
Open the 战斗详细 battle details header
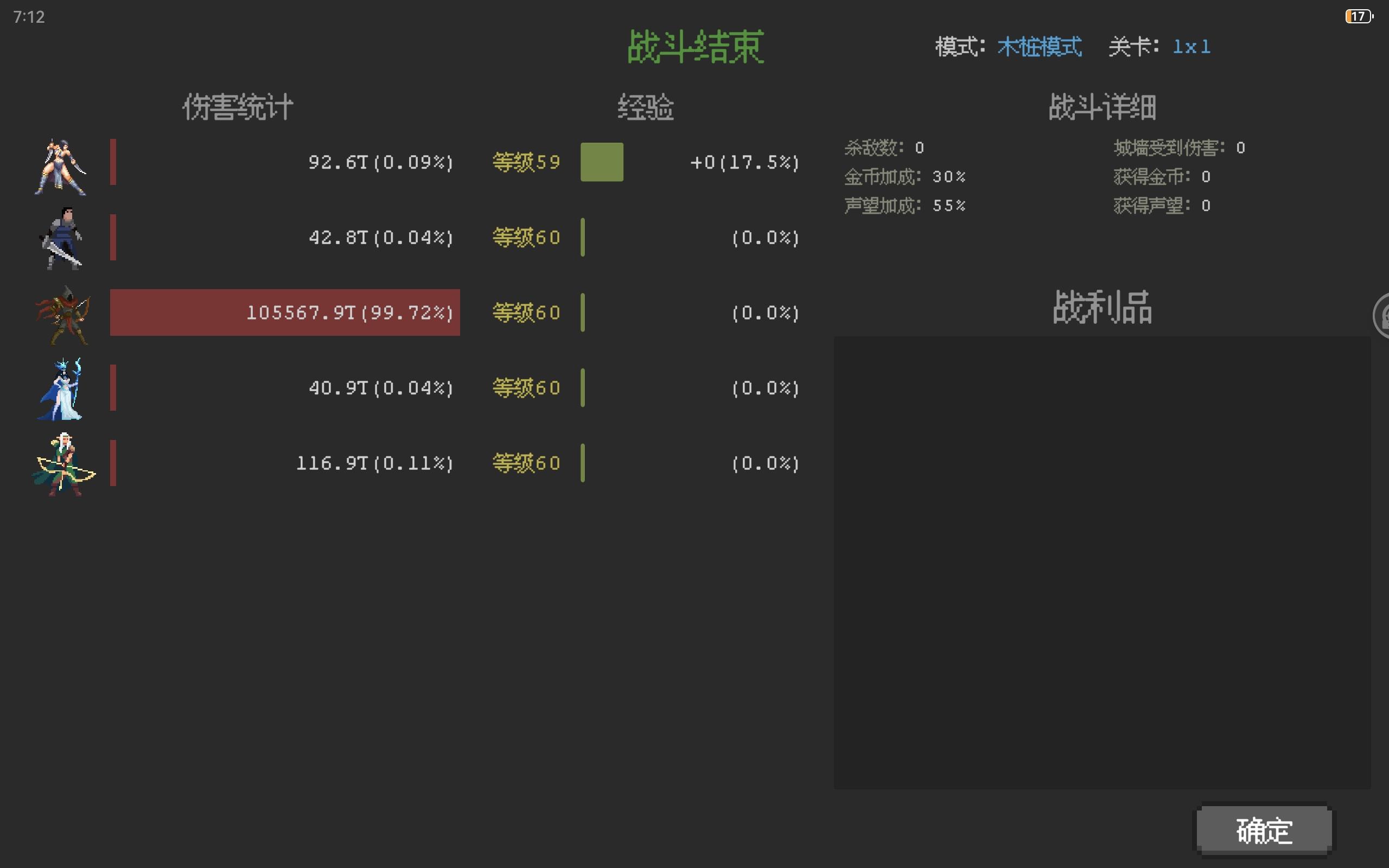1102,107
